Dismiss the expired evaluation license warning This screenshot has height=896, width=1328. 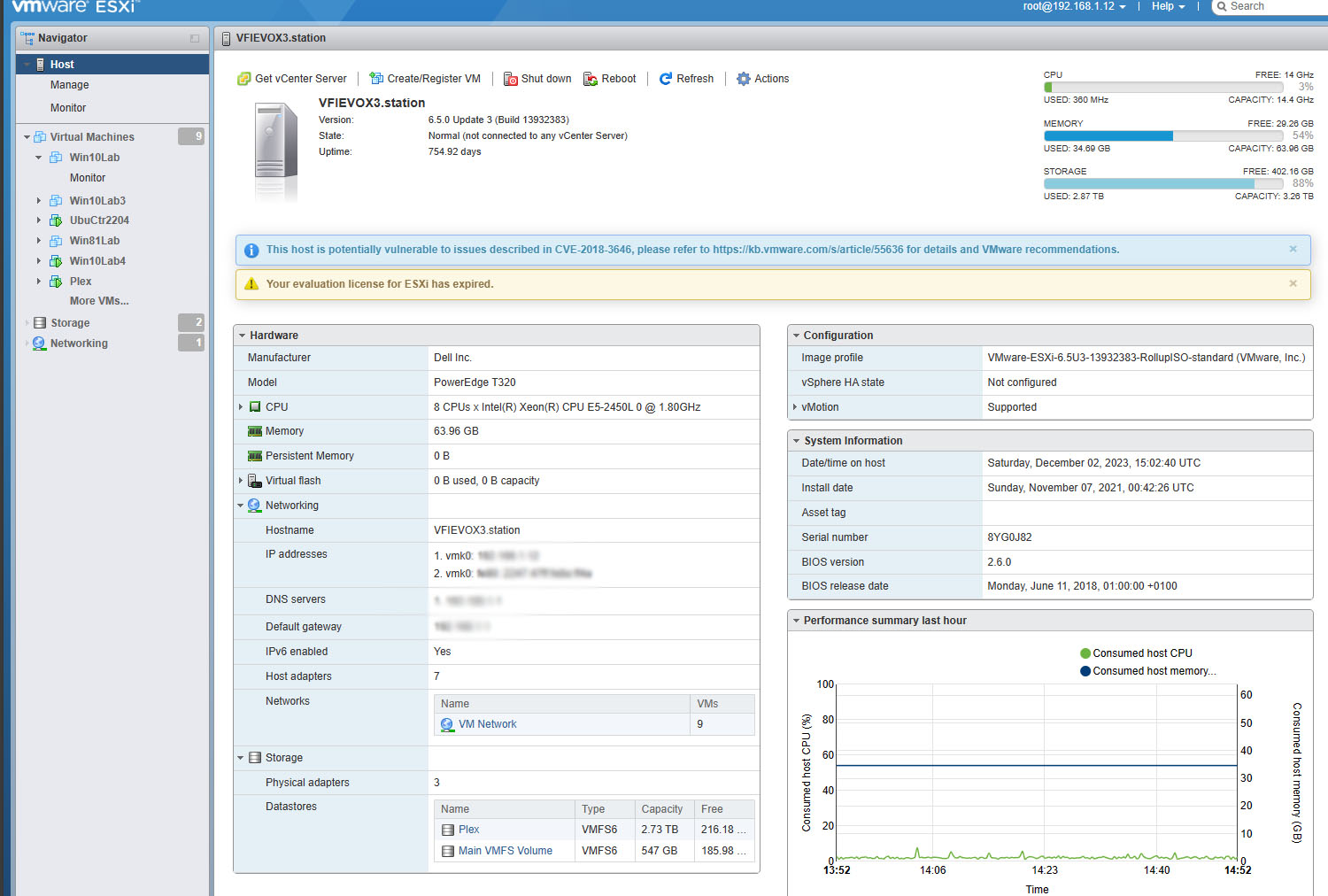pos(1293,284)
